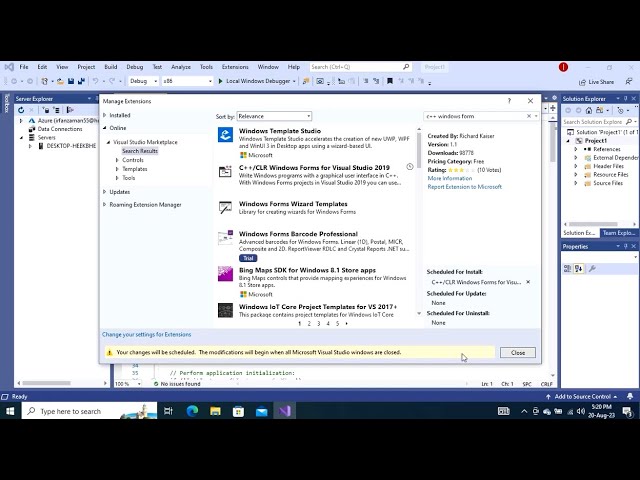Click the Live Share icon
This screenshot has width=640, height=480.
[582, 82]
